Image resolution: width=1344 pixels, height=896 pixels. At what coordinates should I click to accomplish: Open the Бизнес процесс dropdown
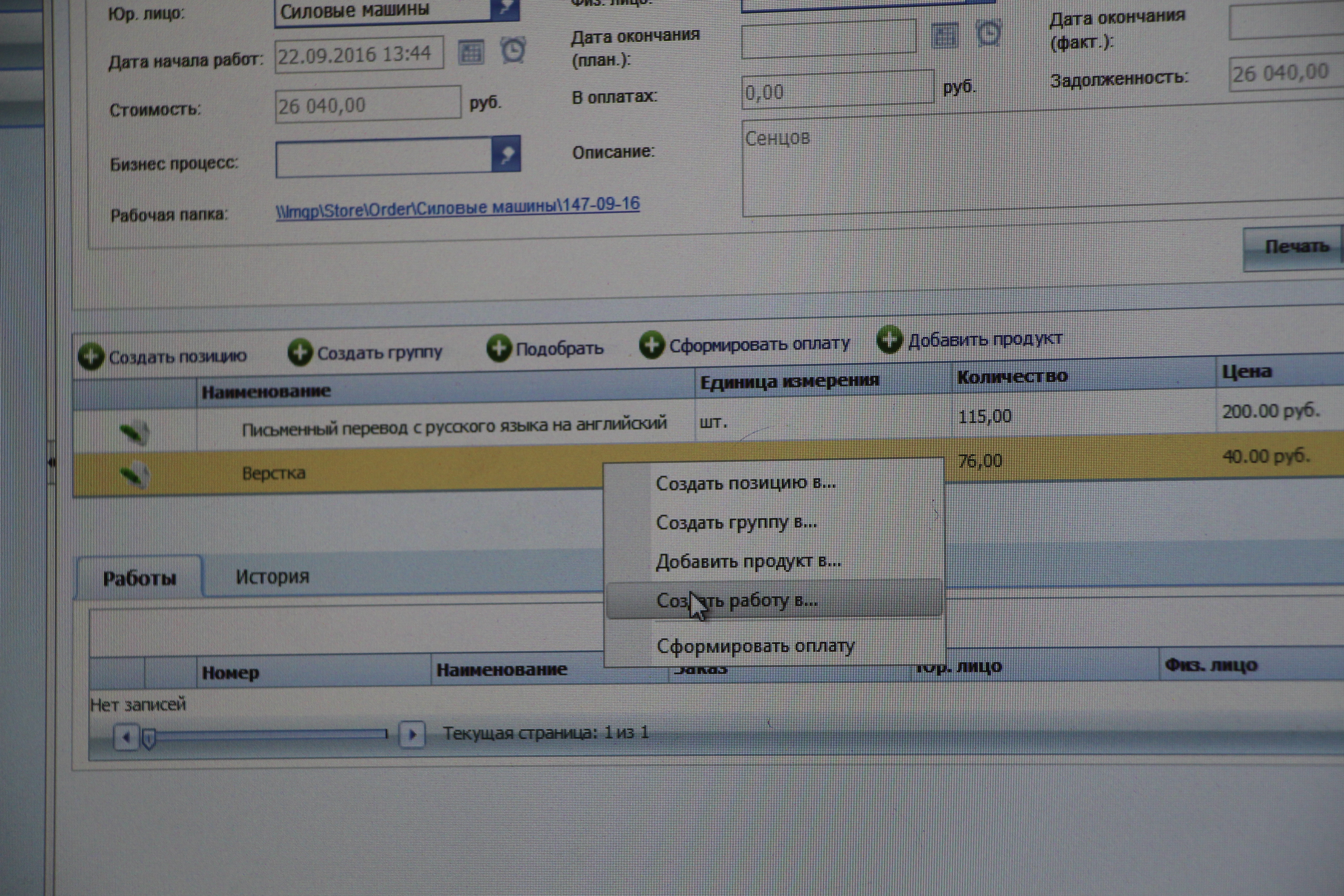point(506,154)
